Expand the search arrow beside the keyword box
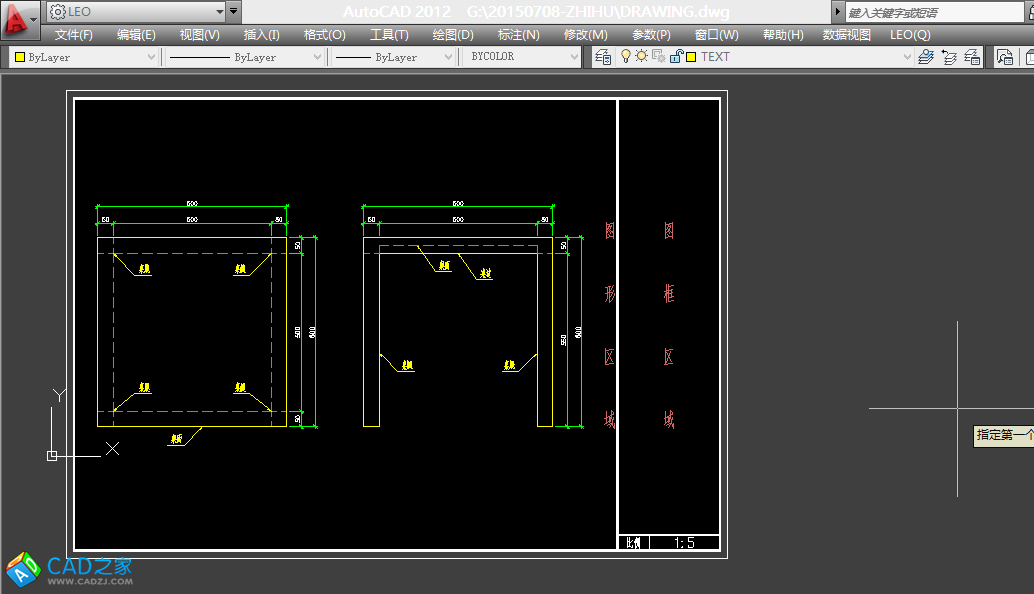The width and height of the screenshot is (1034, 594). pyautogui.click(x=837, y=12)
